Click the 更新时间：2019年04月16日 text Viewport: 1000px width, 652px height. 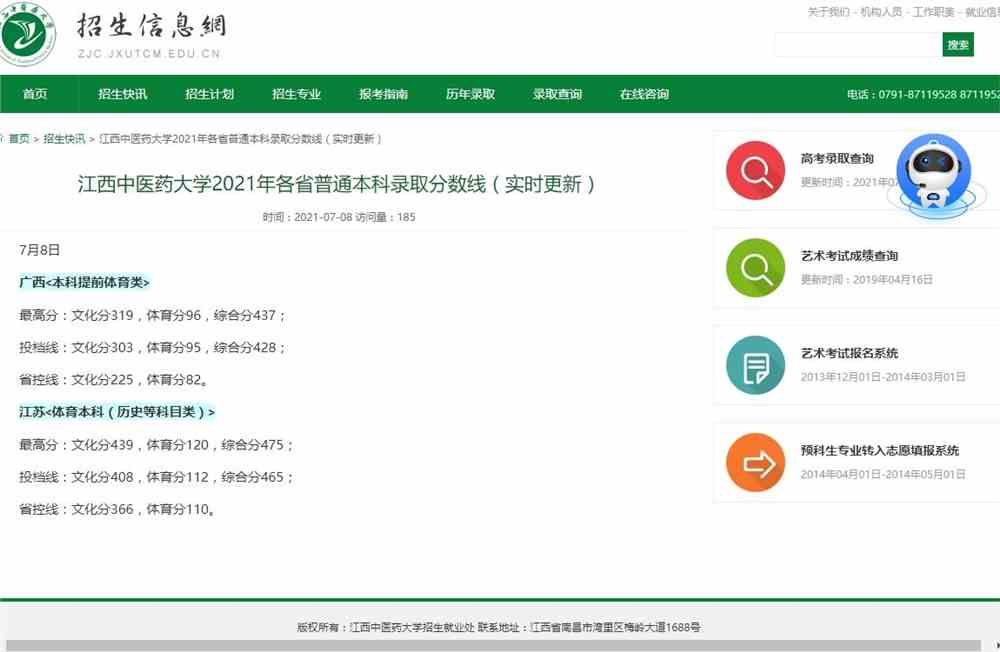click(x=867, y=279)
